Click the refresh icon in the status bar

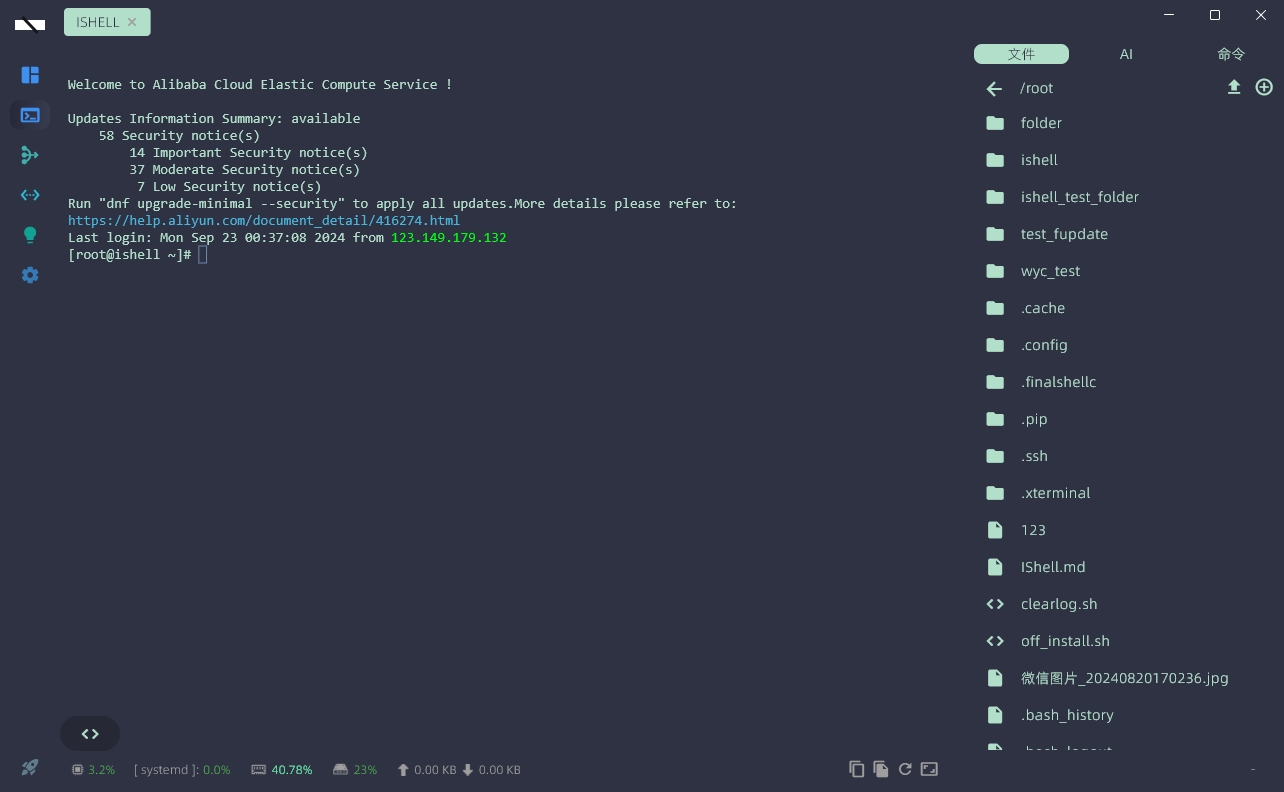(905, 769)
